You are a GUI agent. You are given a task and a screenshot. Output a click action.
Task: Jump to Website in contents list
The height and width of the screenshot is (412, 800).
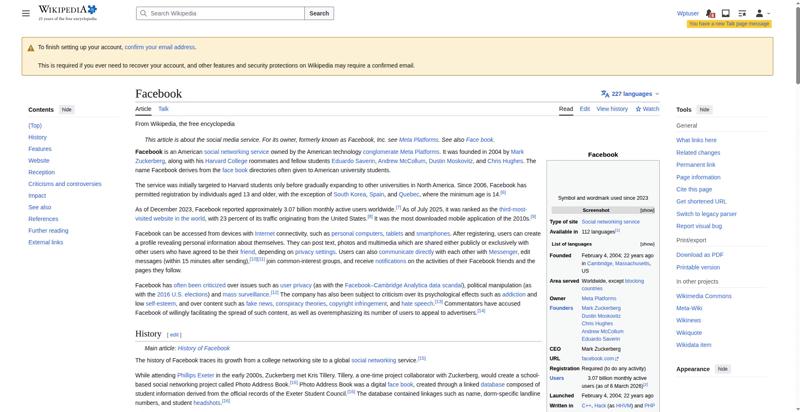[39, 161]
